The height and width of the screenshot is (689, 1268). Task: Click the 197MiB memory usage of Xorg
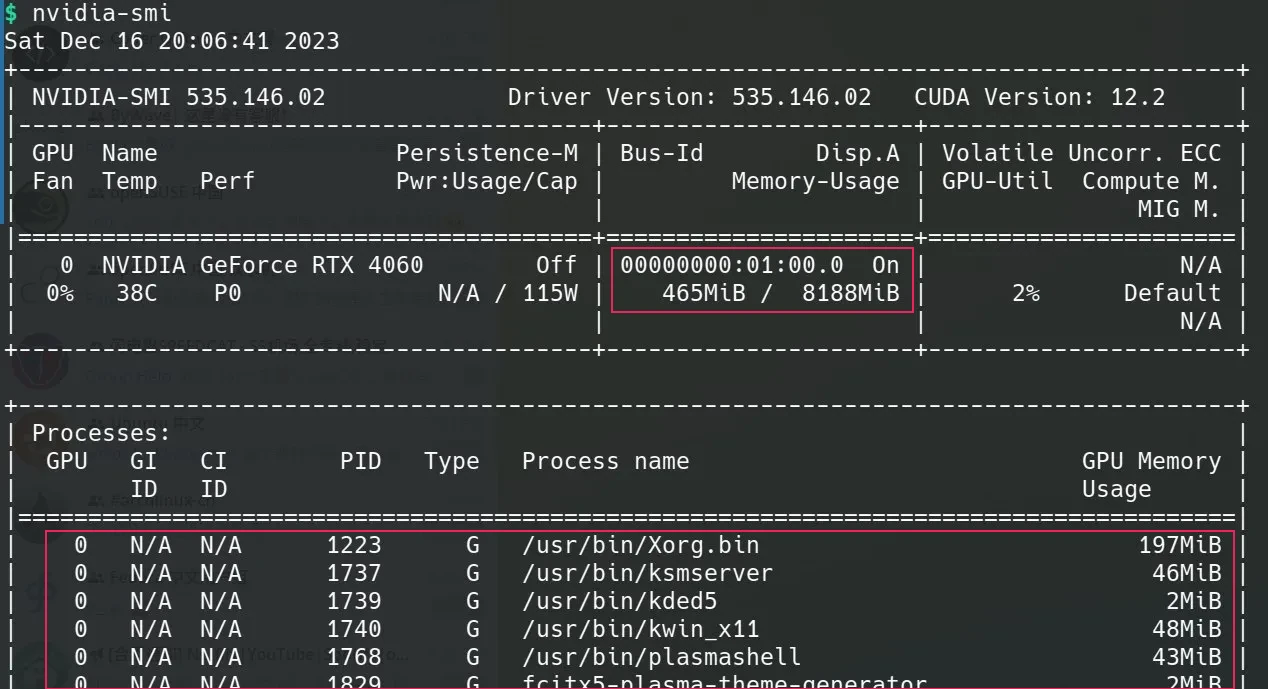(1179, 545)
